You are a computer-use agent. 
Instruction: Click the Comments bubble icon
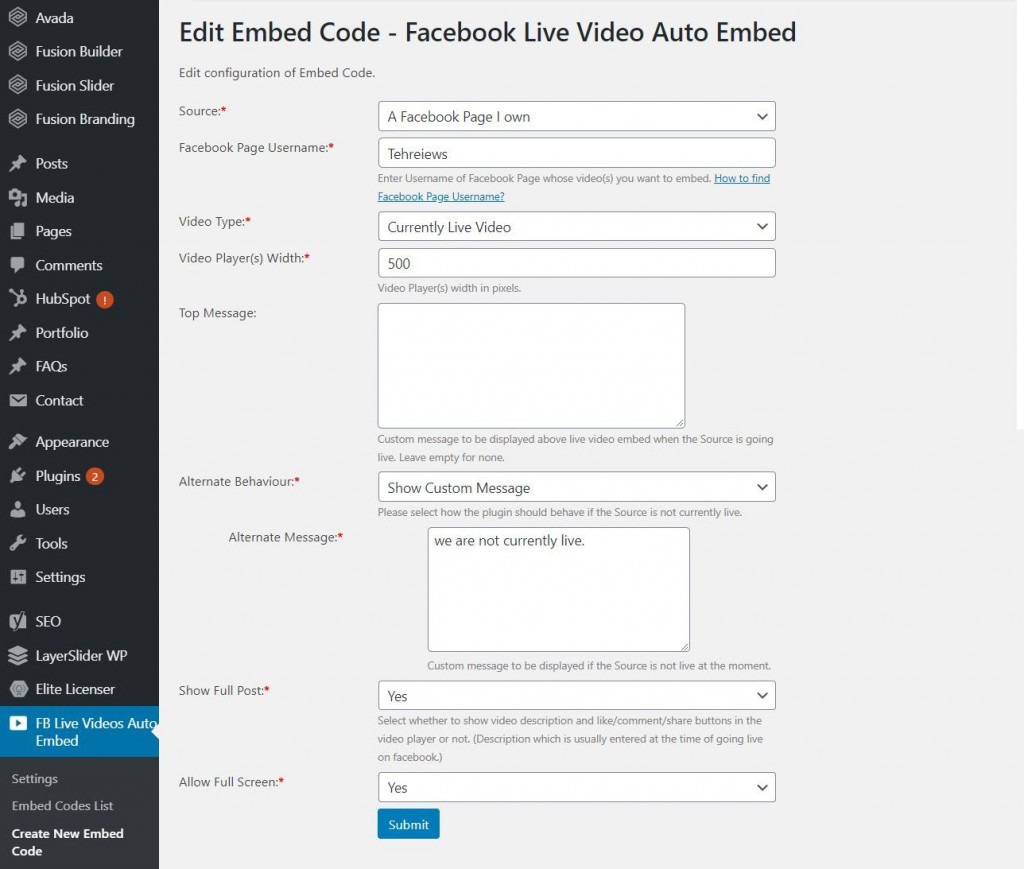[18, 265]
